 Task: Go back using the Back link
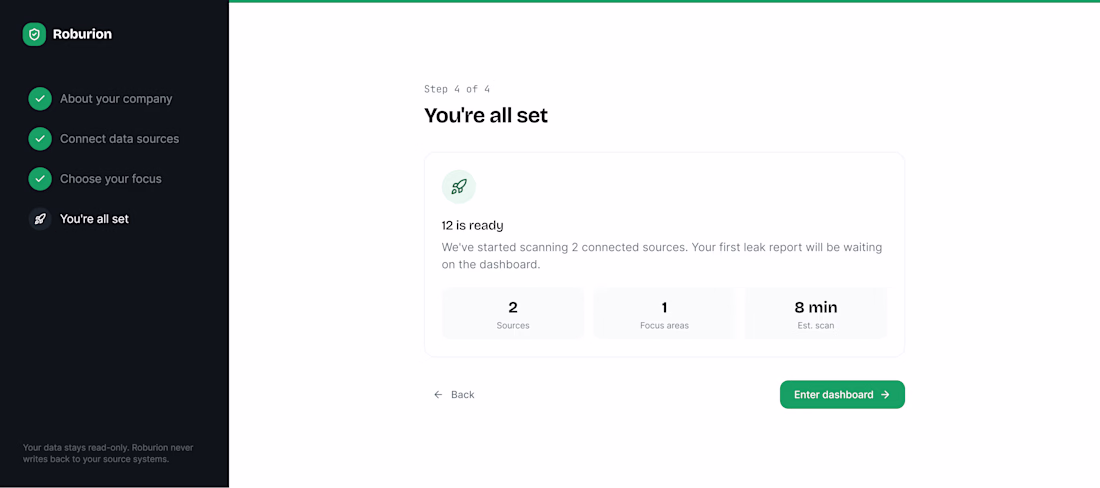(x=454, y=395)
